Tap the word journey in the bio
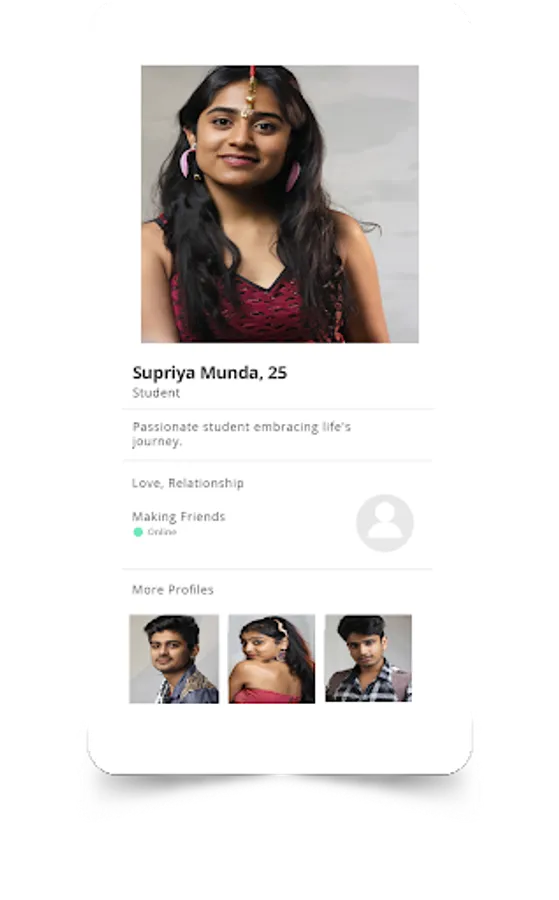 click(156, 441)
